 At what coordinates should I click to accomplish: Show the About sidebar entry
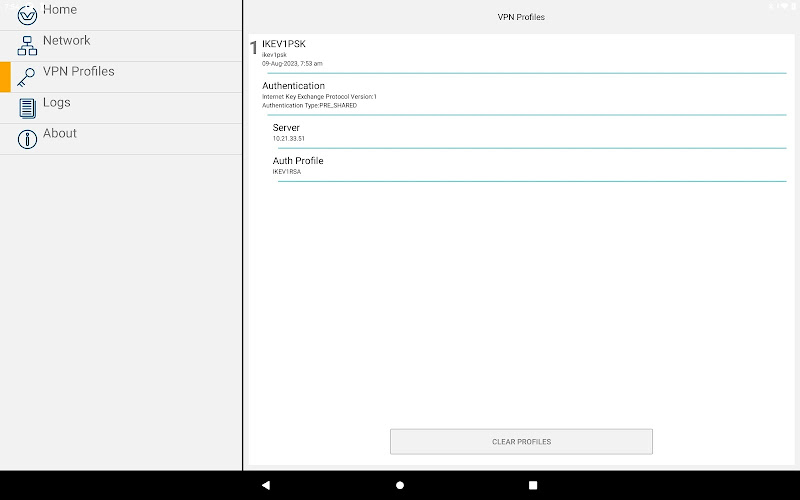pyautogui.click(x=121, y=139)
